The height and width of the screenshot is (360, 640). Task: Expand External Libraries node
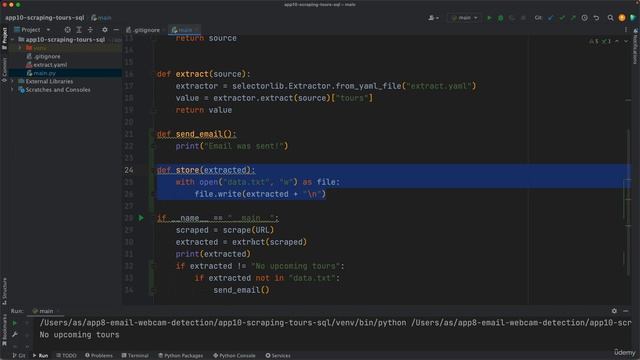[13, 81]
